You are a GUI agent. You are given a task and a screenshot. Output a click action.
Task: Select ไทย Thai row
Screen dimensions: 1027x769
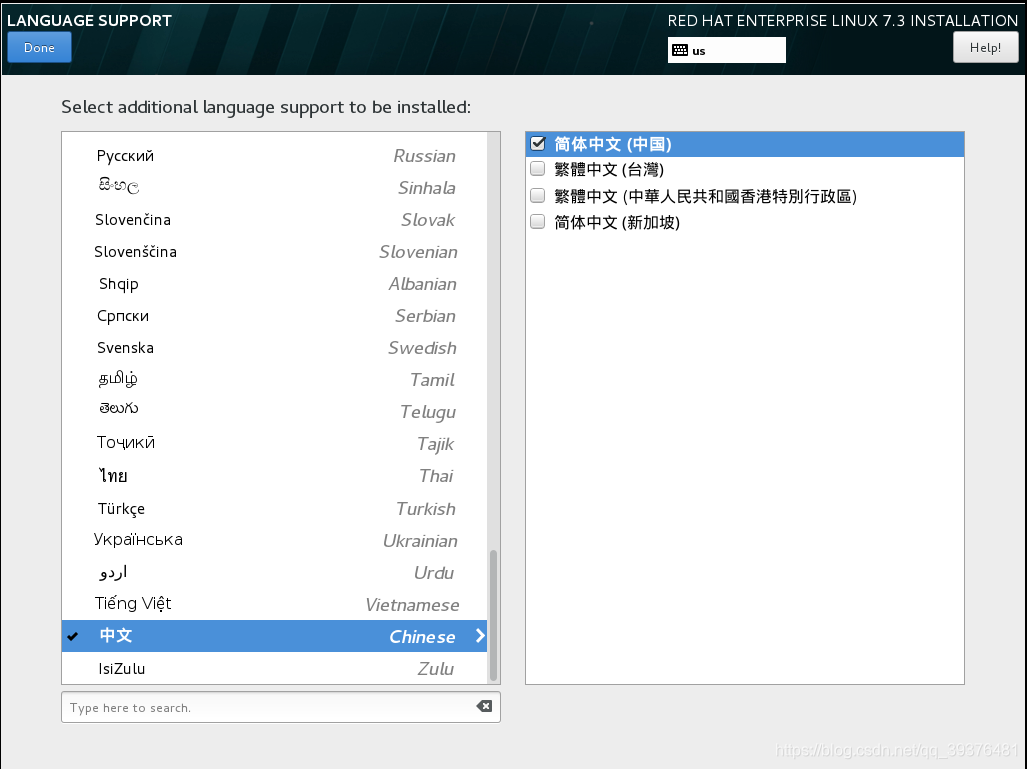click(x=274, y=476)
